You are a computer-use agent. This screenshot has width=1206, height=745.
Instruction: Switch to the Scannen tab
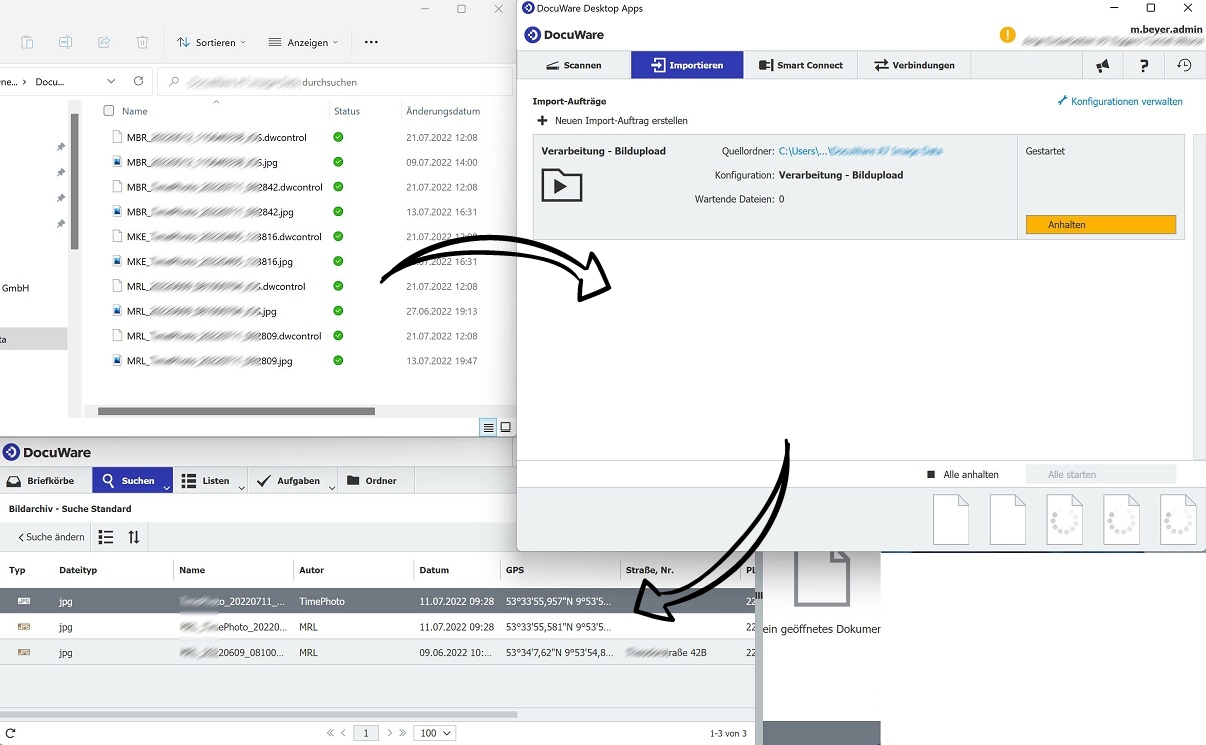pos(573,65)
